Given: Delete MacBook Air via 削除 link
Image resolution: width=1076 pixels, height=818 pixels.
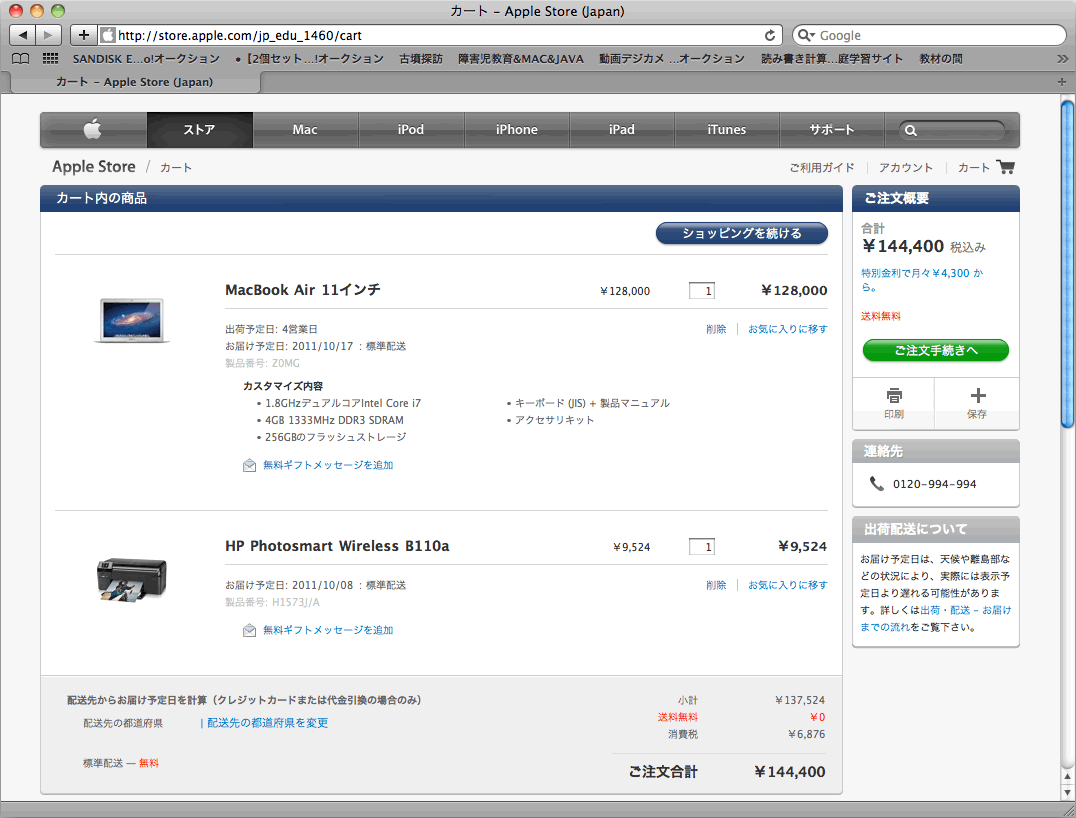Looking at the screenshot, I should point(716,329).
